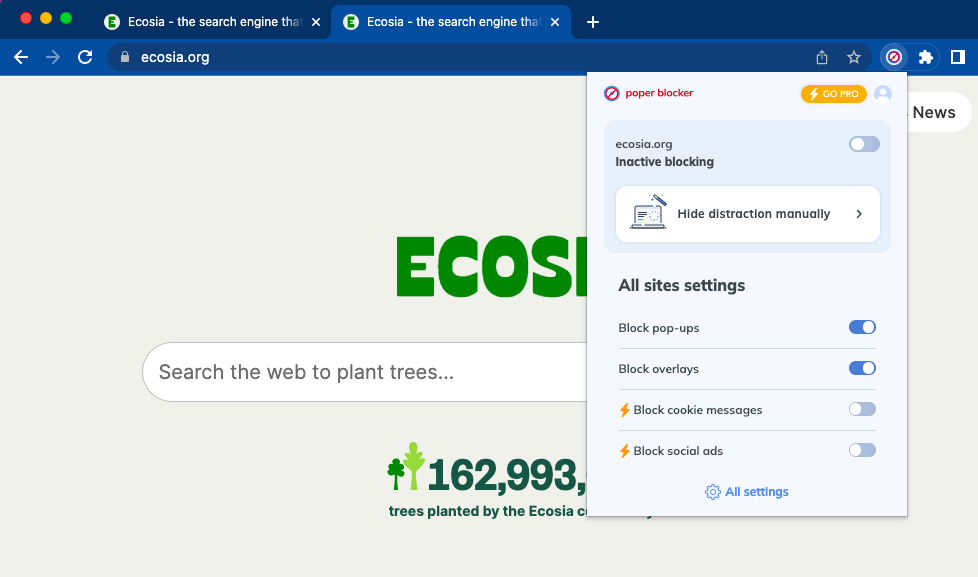Viewport: 978px width, 577px height.
Task: Open the Poper Blocker extension icon in toolbar
Action: (894, 57)
